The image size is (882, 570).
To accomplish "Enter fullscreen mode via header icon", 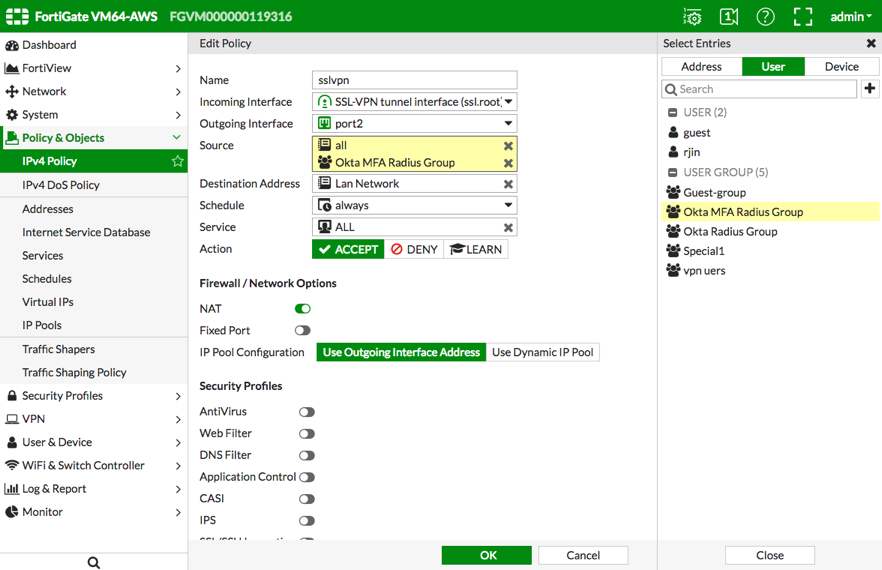I will 802,17.
